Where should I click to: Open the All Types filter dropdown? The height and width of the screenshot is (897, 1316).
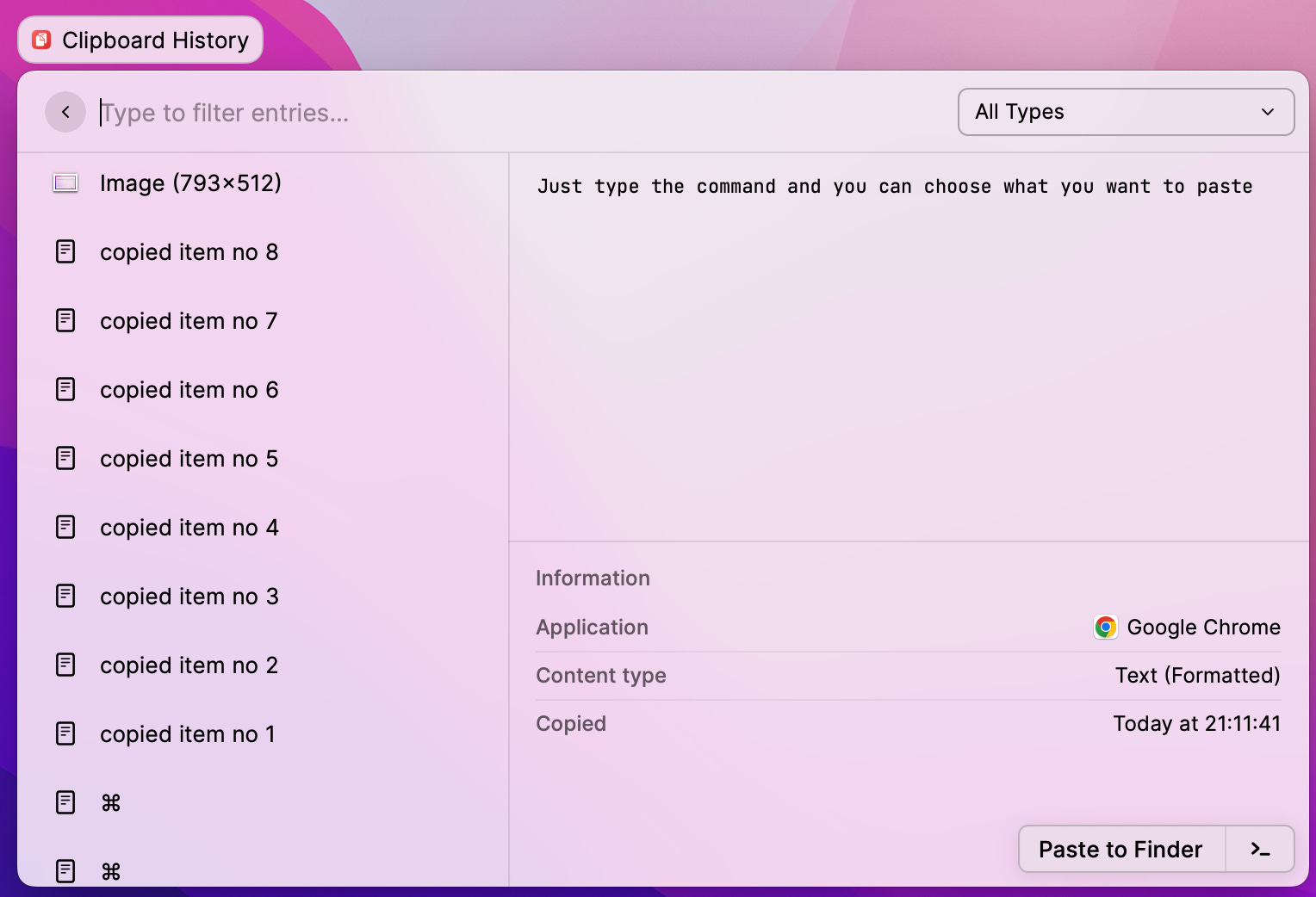[1126, 112]
